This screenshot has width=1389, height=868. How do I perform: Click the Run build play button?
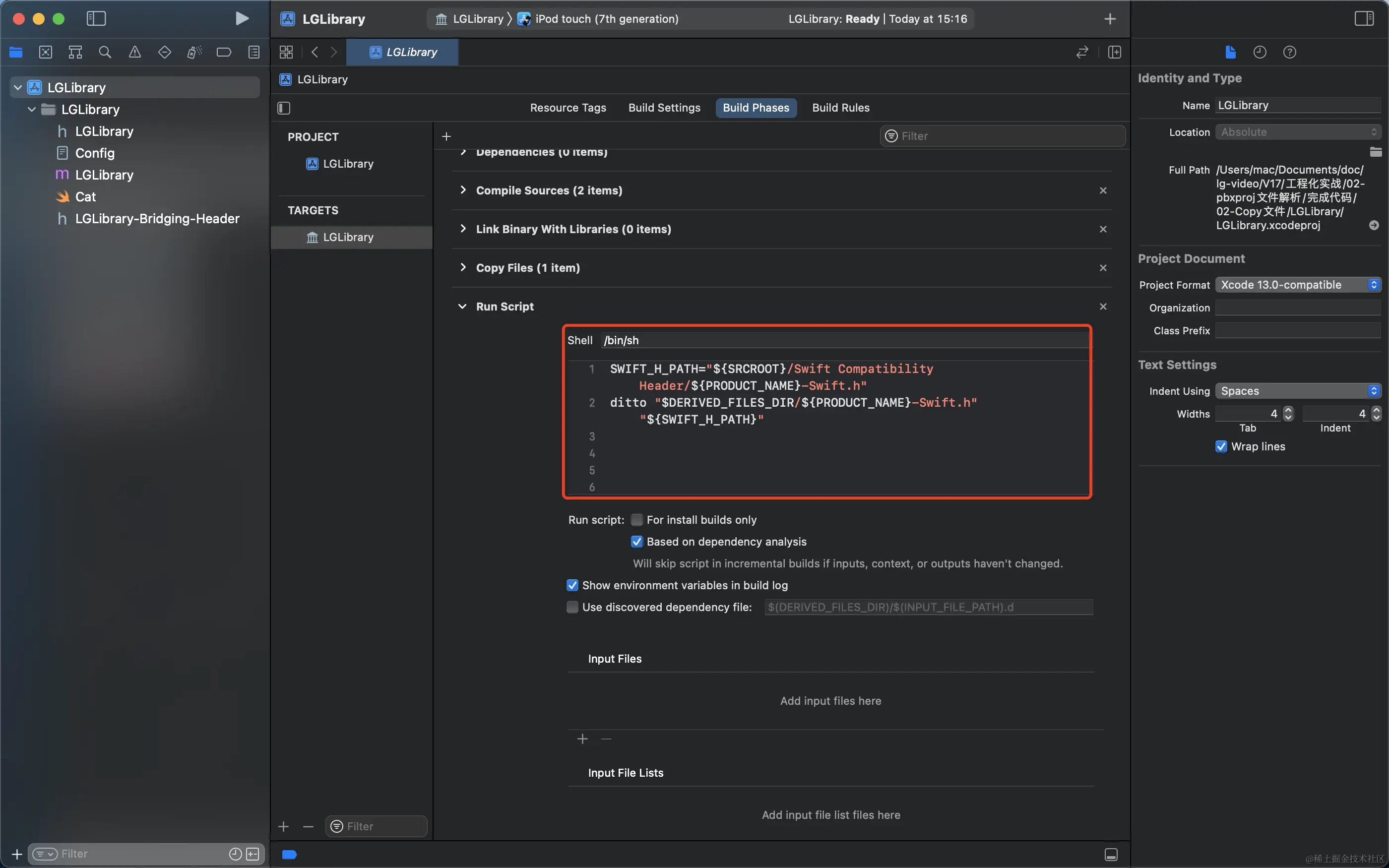242,18
